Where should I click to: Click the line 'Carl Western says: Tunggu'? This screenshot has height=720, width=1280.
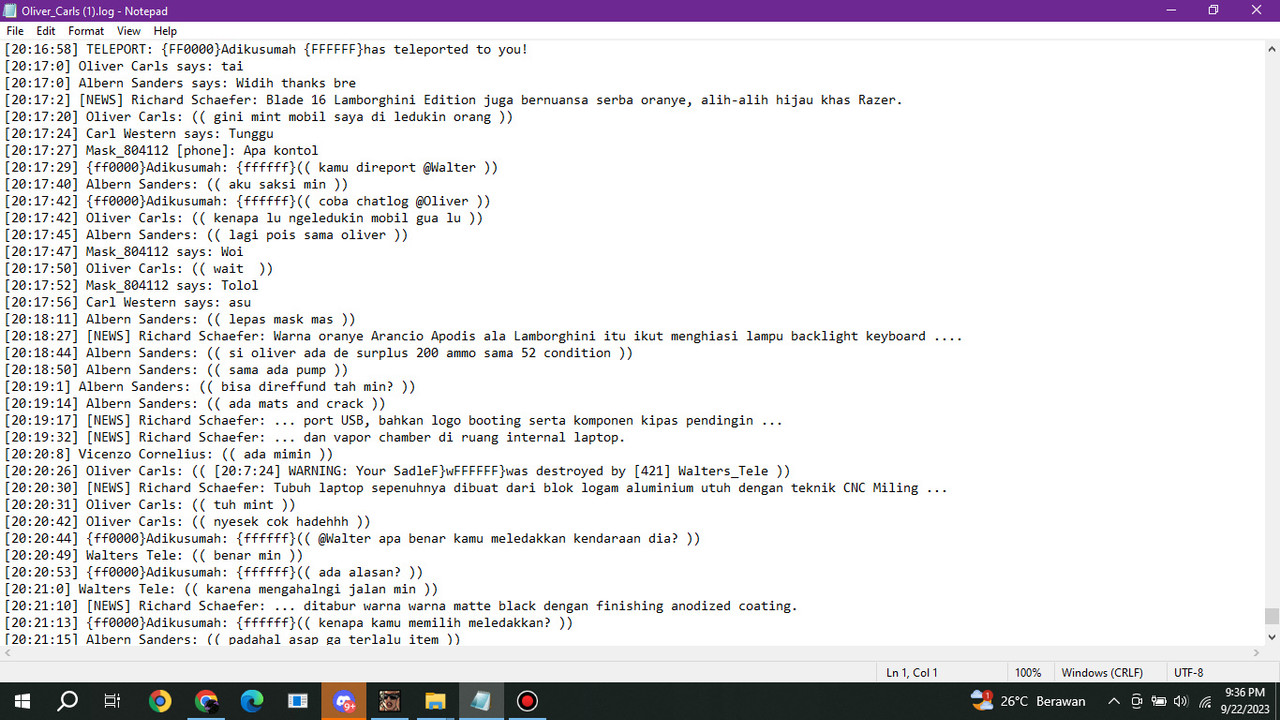tap(139, 133)
